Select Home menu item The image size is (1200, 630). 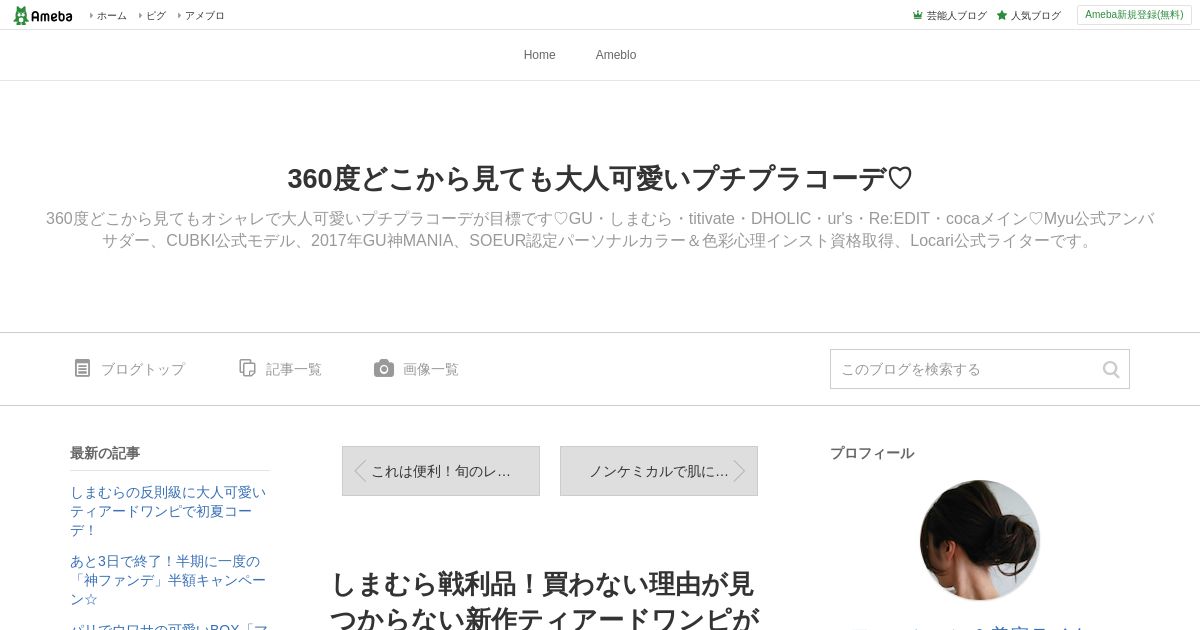tap(540, 55)
